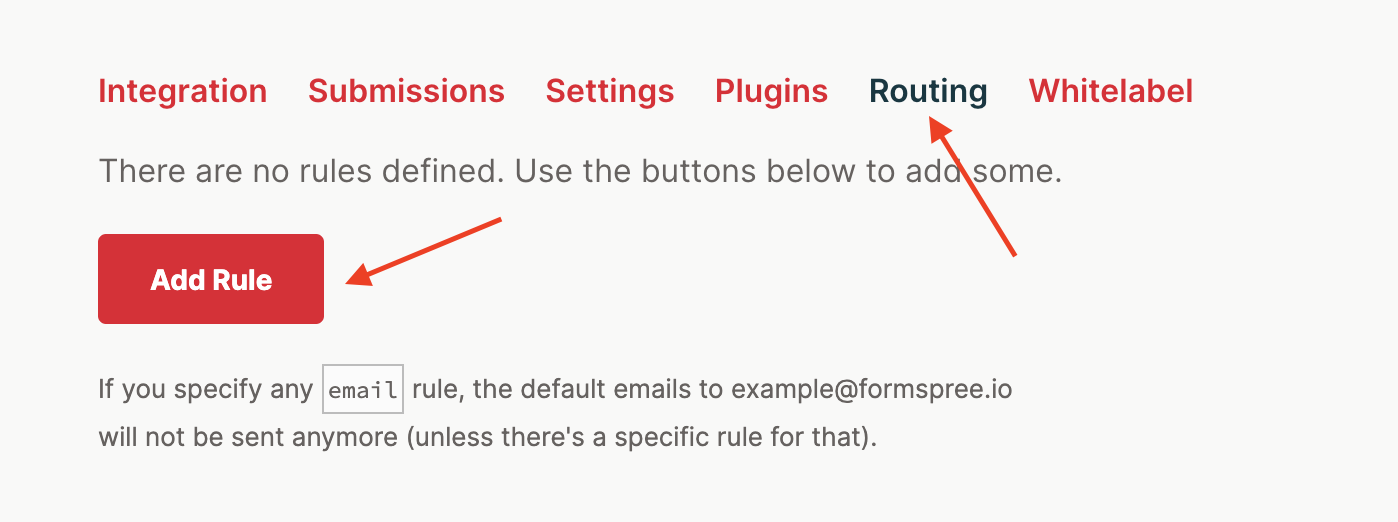
Task: Click the "If you specify any" text
Action: pyautogui.click(x=206, y=389)
